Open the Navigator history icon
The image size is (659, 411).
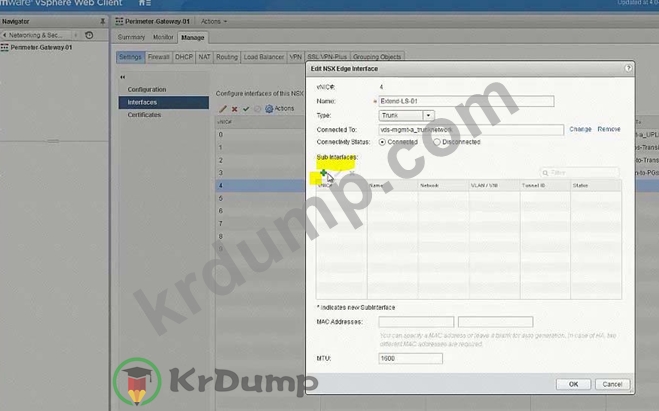89,35
